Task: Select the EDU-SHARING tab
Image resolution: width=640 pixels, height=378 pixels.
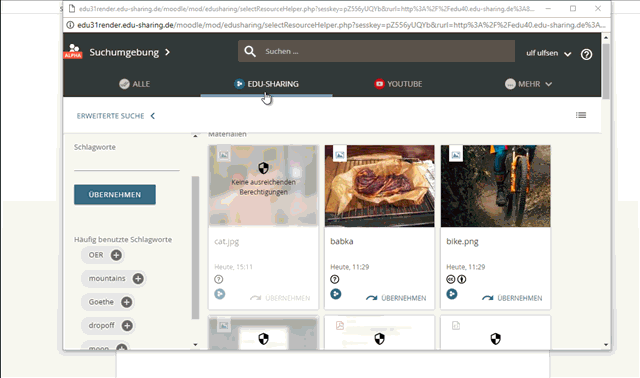Action: click(266, 84)
